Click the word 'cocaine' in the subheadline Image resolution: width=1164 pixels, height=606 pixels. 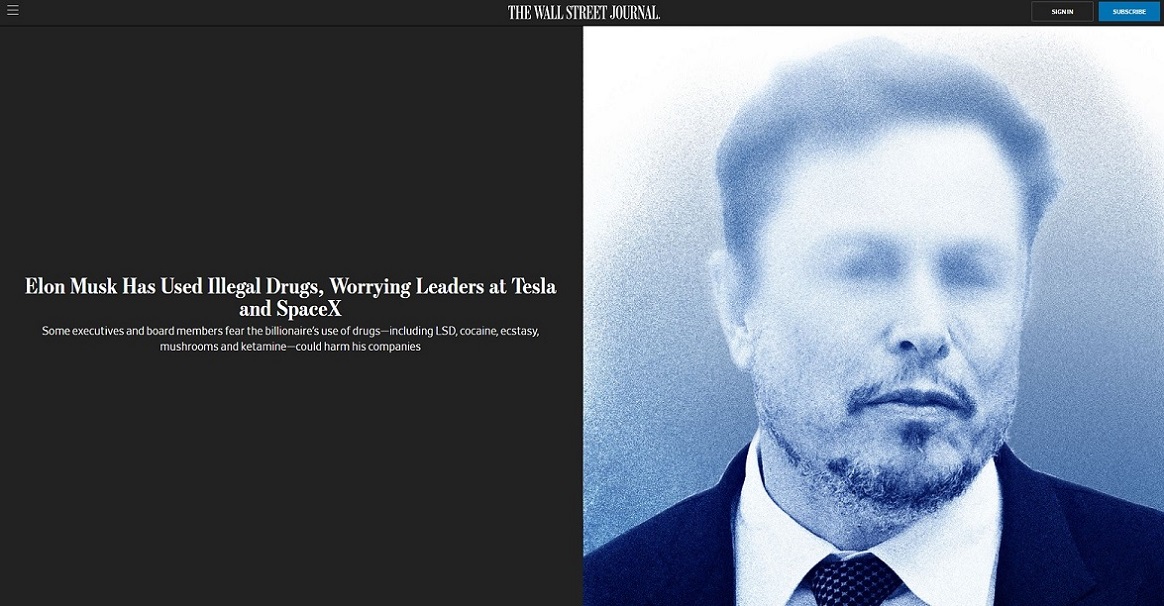[x=478, y=331]
